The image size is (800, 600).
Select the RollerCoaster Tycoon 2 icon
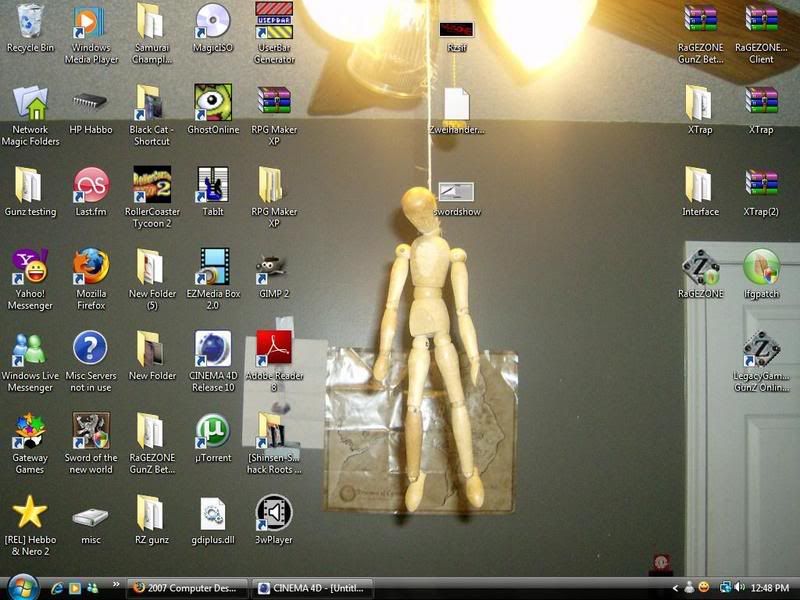151,186
